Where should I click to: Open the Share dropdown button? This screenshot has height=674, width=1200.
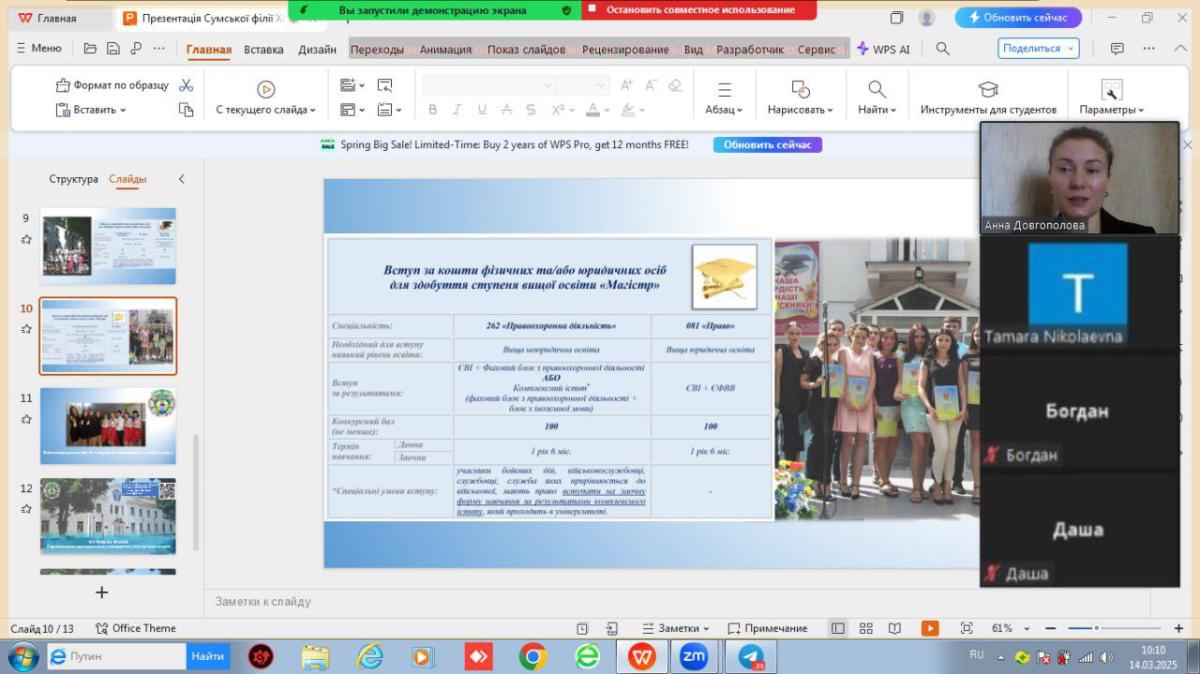1038,48
